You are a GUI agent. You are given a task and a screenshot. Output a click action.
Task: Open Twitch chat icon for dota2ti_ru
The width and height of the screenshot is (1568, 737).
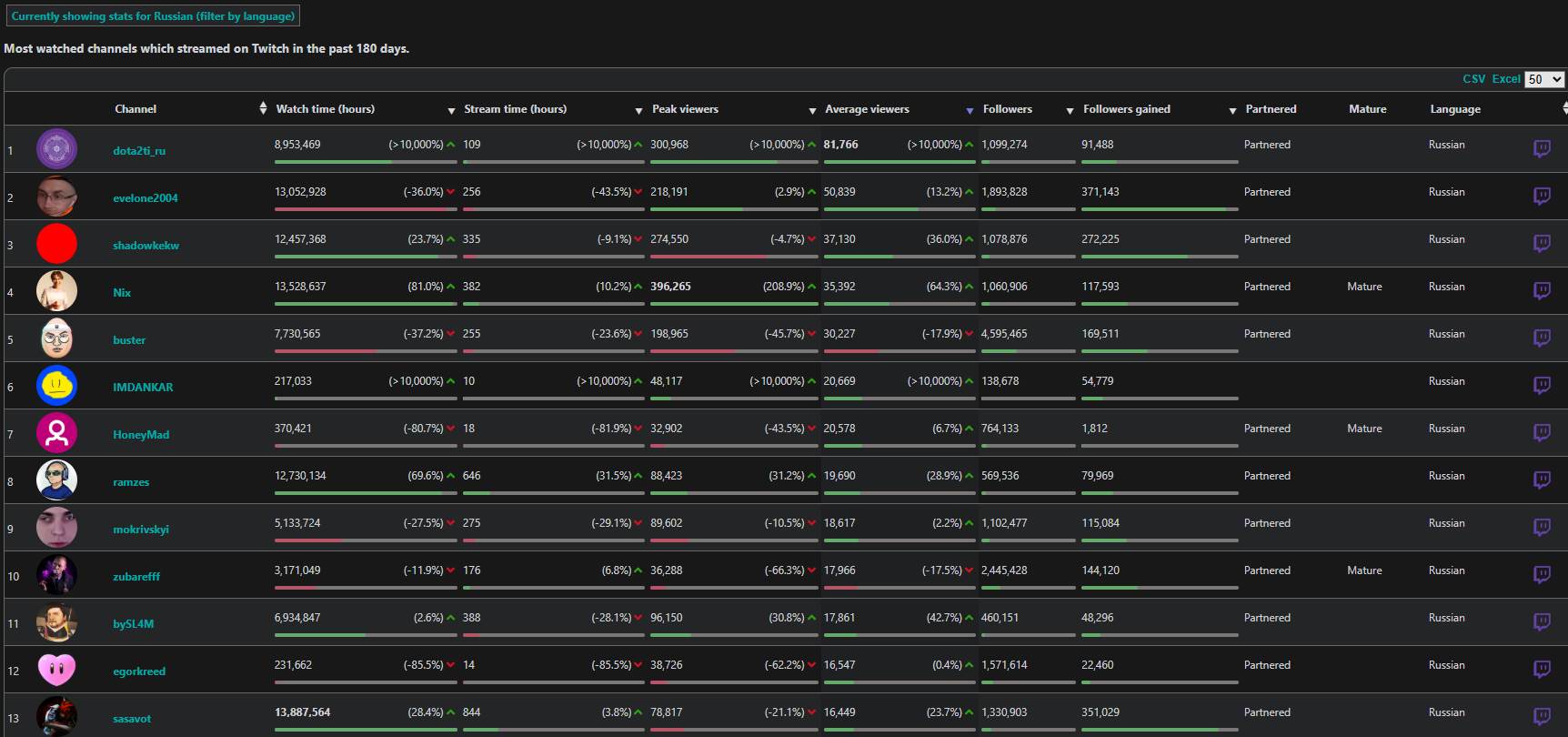[x=1542, y=148]
